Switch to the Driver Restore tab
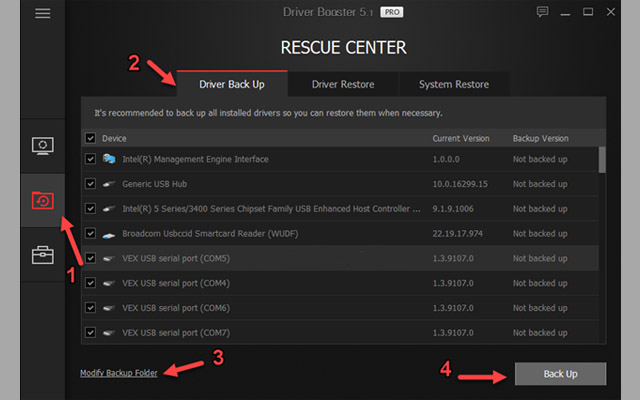Screen dimensions: 640x400 (x=343, y=84)
